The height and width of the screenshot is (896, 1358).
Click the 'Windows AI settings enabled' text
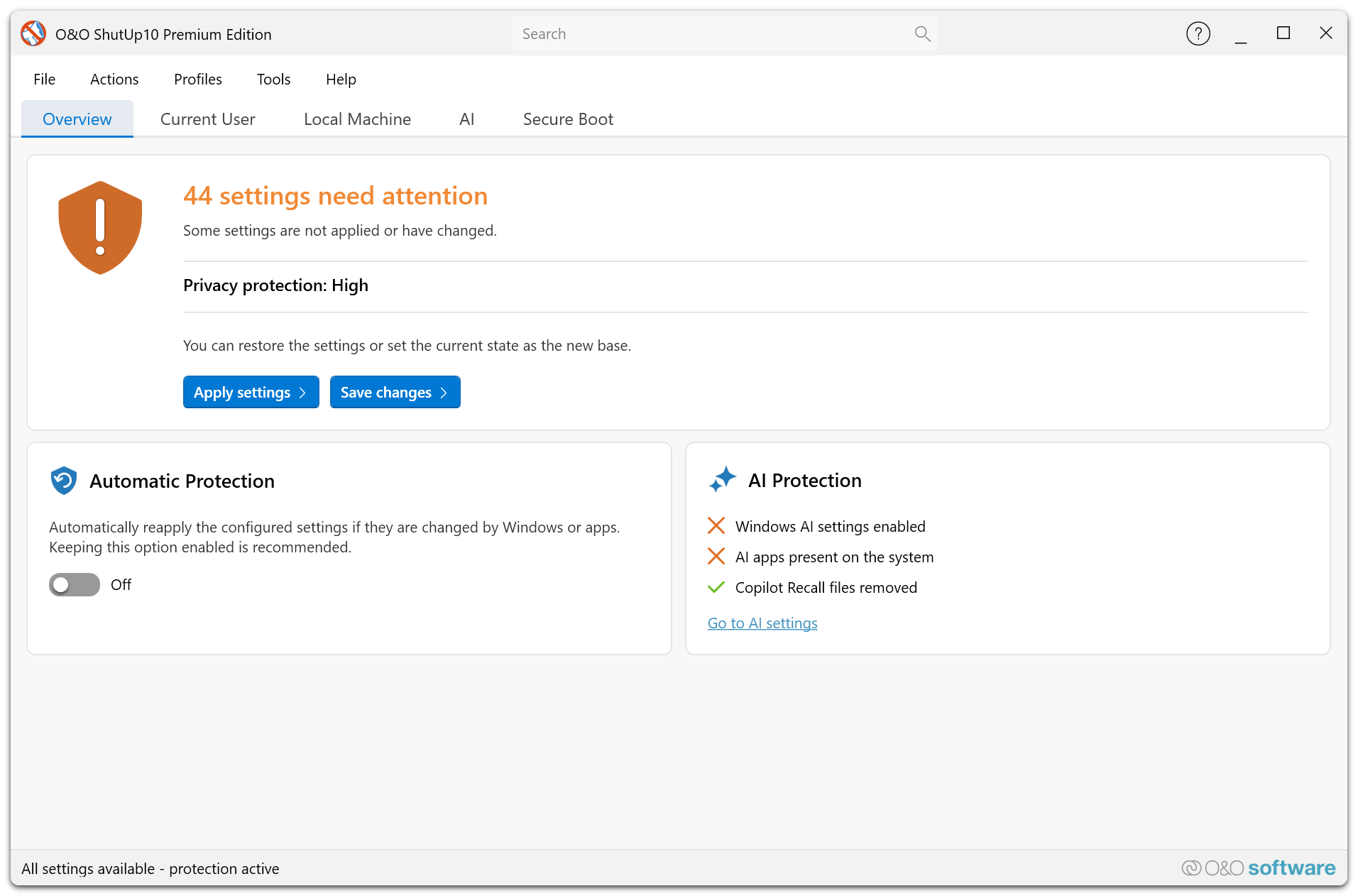(831, 526)
